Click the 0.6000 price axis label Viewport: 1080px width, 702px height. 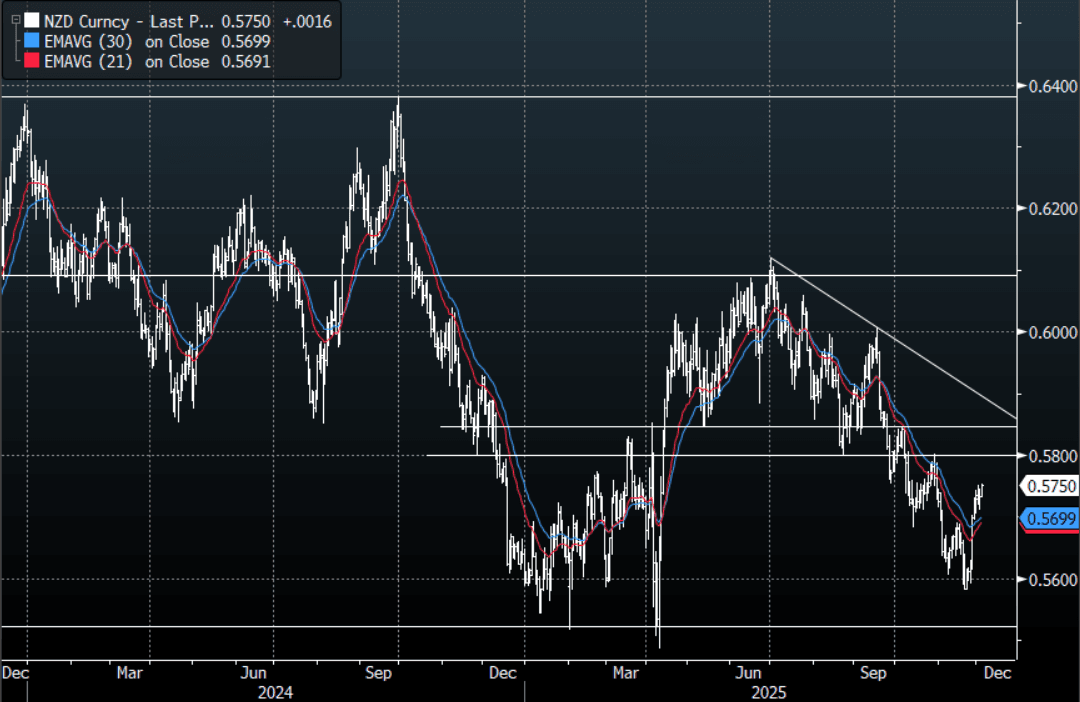pos(1049,332)
